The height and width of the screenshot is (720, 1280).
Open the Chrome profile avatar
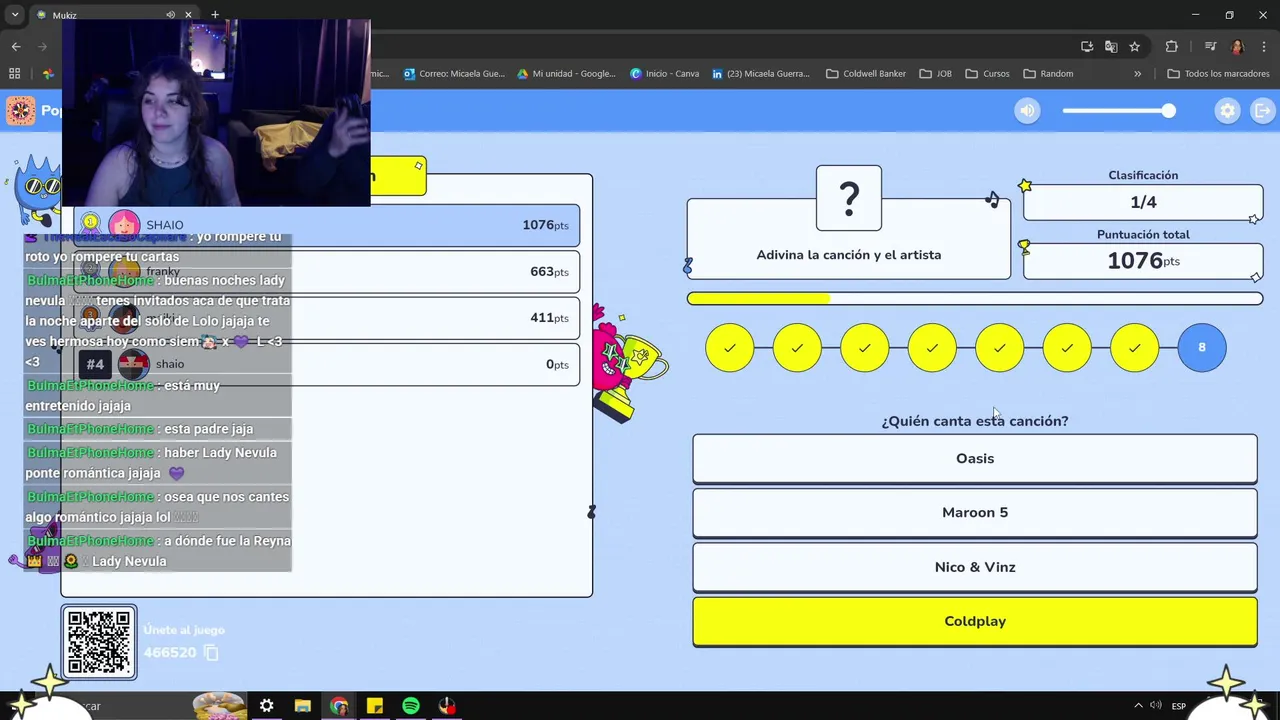1237,46
